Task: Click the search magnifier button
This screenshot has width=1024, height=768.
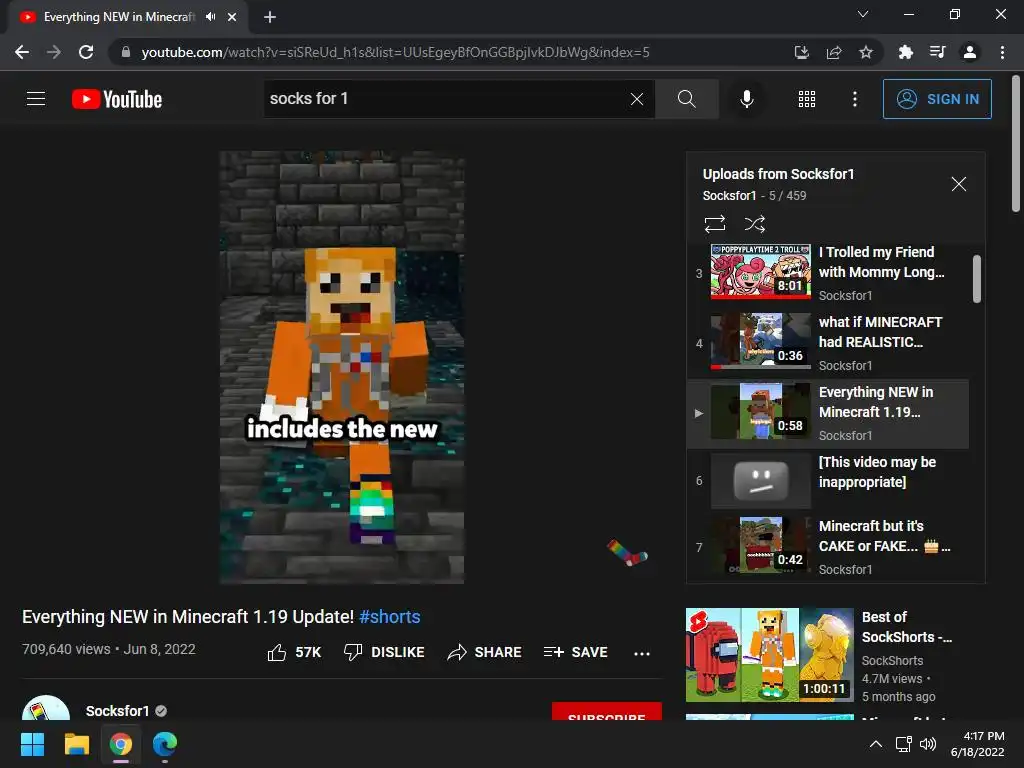Action: coord(686,99)
